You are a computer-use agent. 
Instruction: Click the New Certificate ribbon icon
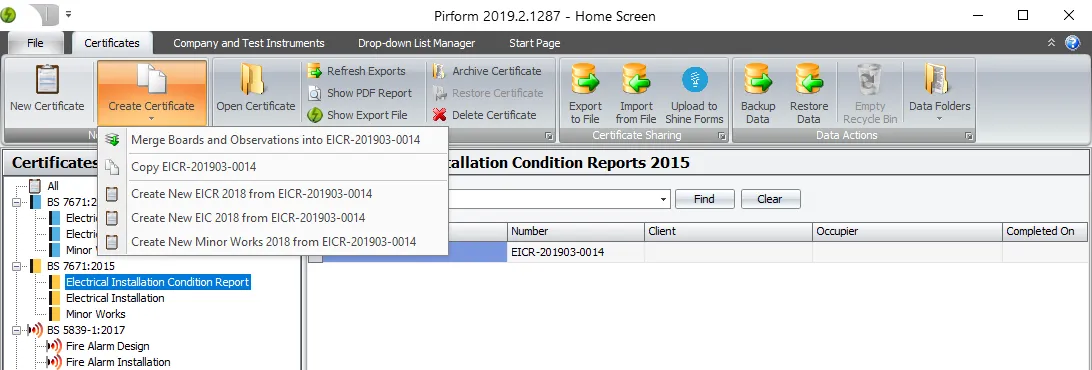click(47, 80)
